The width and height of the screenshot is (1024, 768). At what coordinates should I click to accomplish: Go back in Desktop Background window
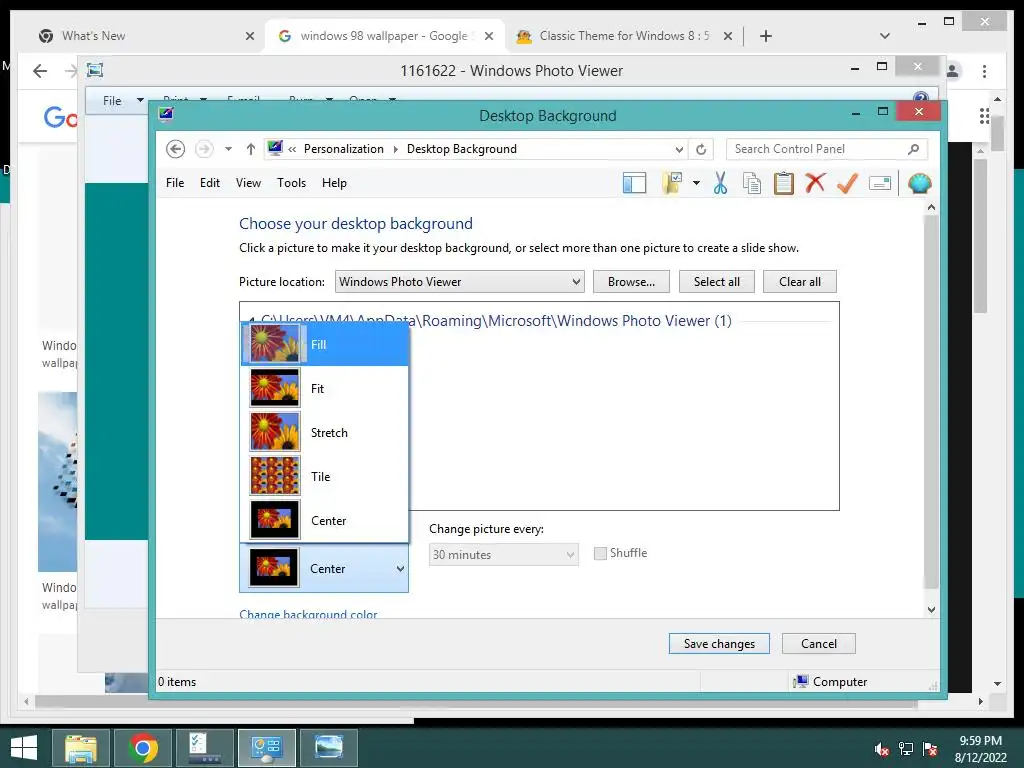175,149
